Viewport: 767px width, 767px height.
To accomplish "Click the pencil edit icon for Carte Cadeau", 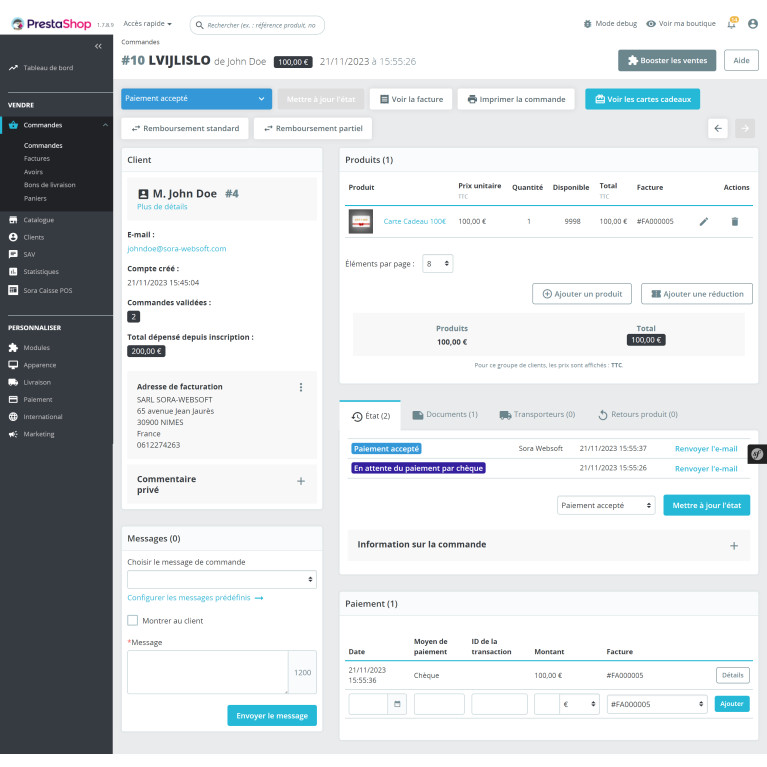I will (x=703, y=221).
